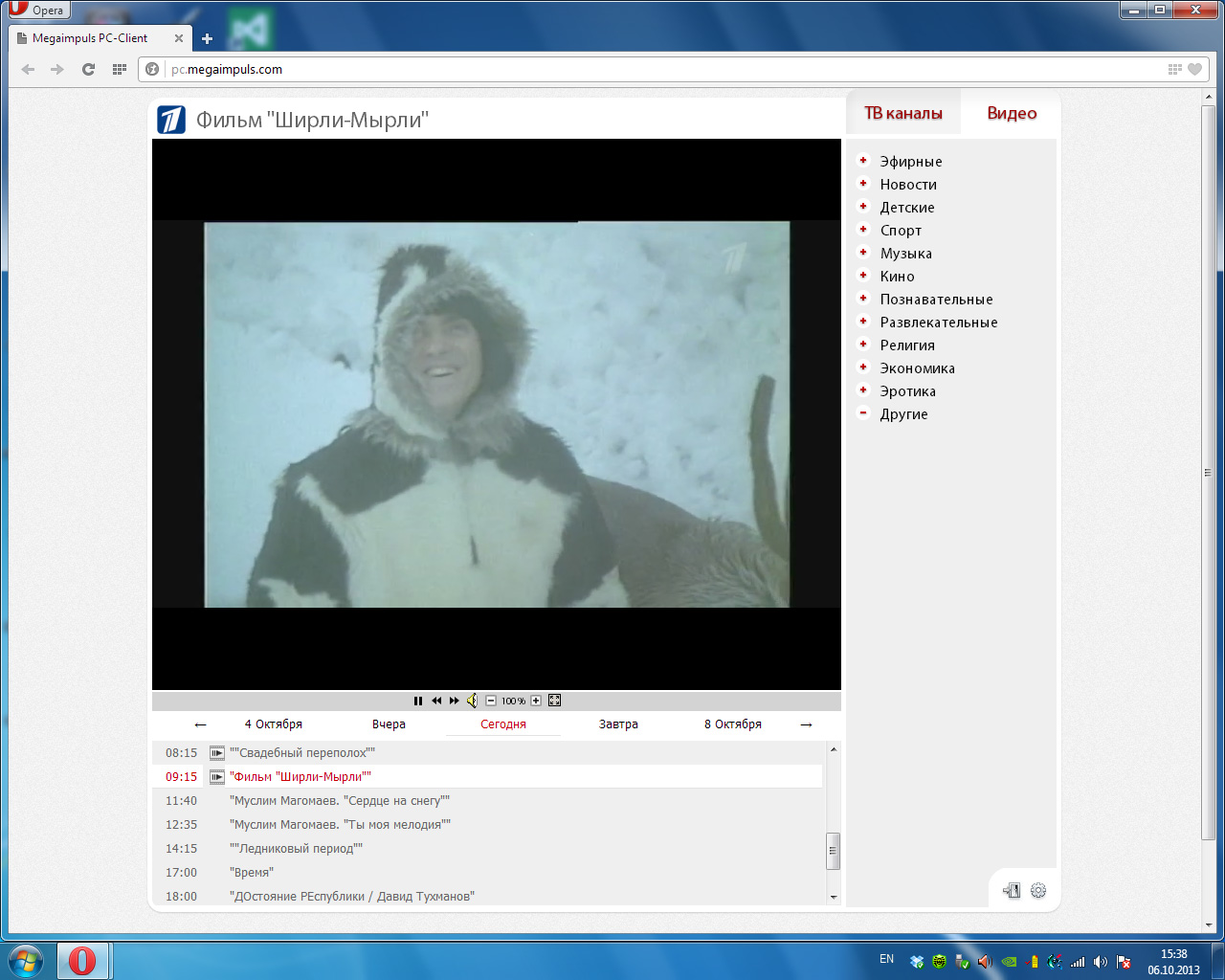This screenshot has width=1225, height=980.
Task: Open the NVIDIA tray icon
Action: (x=1009, y=962)
